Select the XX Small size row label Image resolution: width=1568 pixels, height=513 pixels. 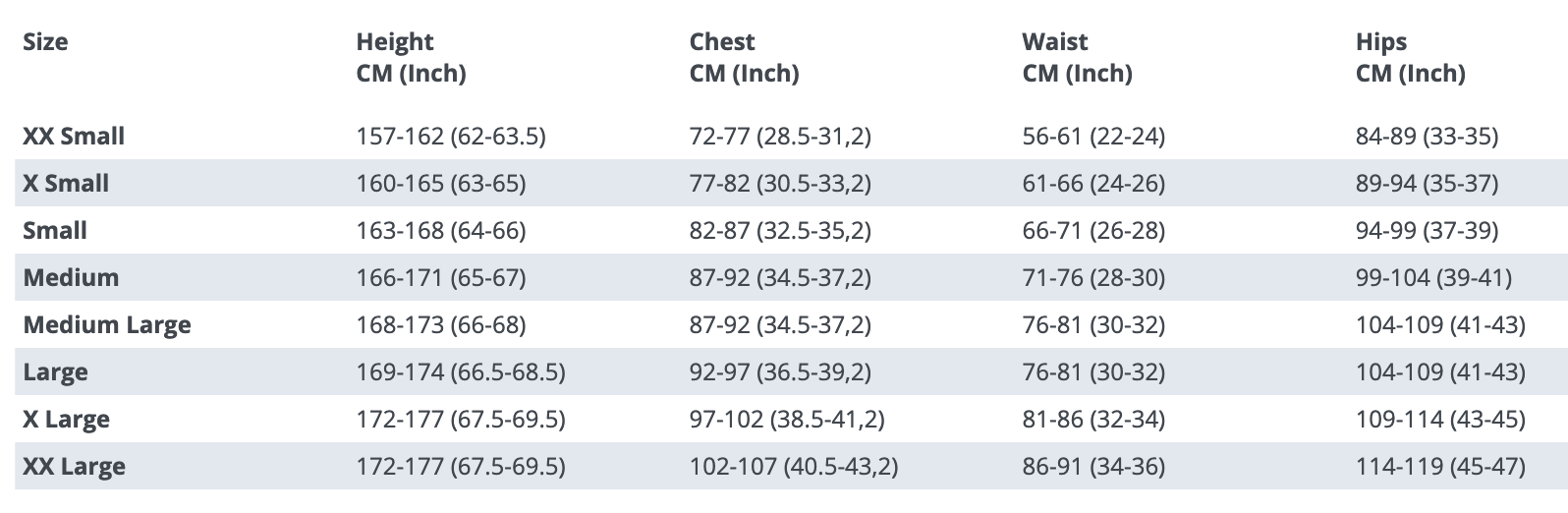pyautogui.click(x=74, y=136)
